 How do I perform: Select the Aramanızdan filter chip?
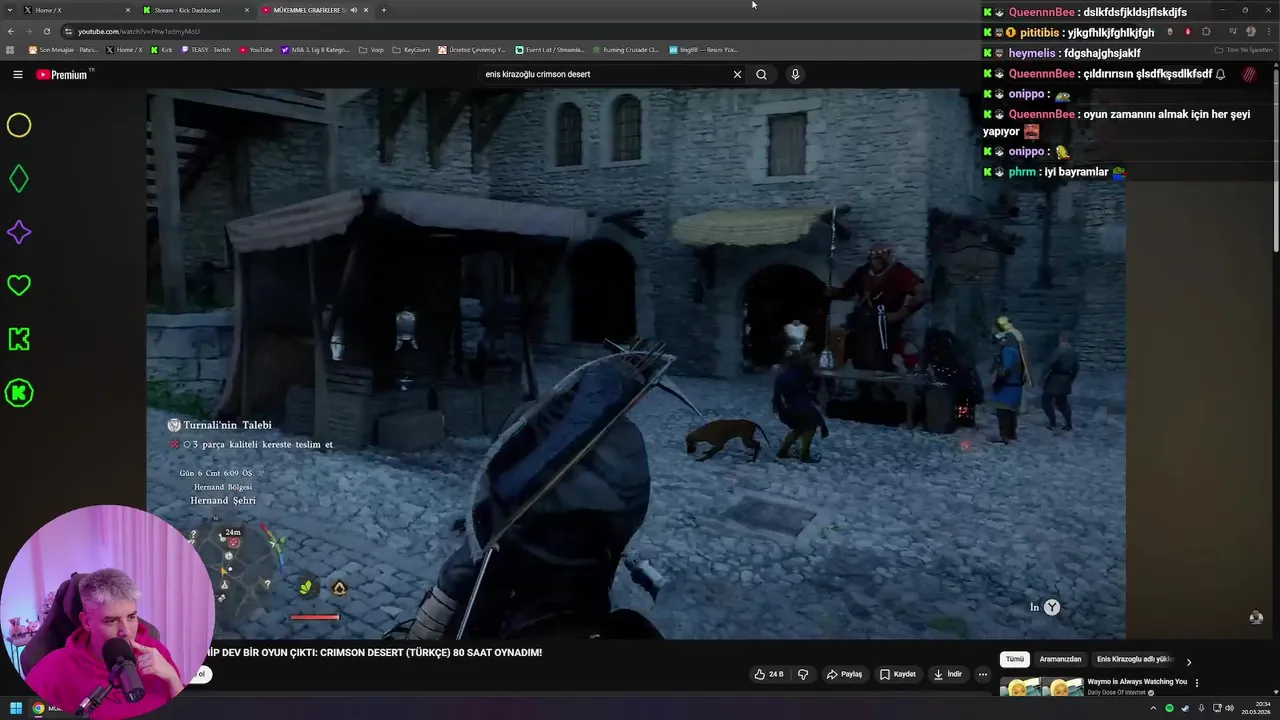pyautogui.click(x=1060, y=660)
